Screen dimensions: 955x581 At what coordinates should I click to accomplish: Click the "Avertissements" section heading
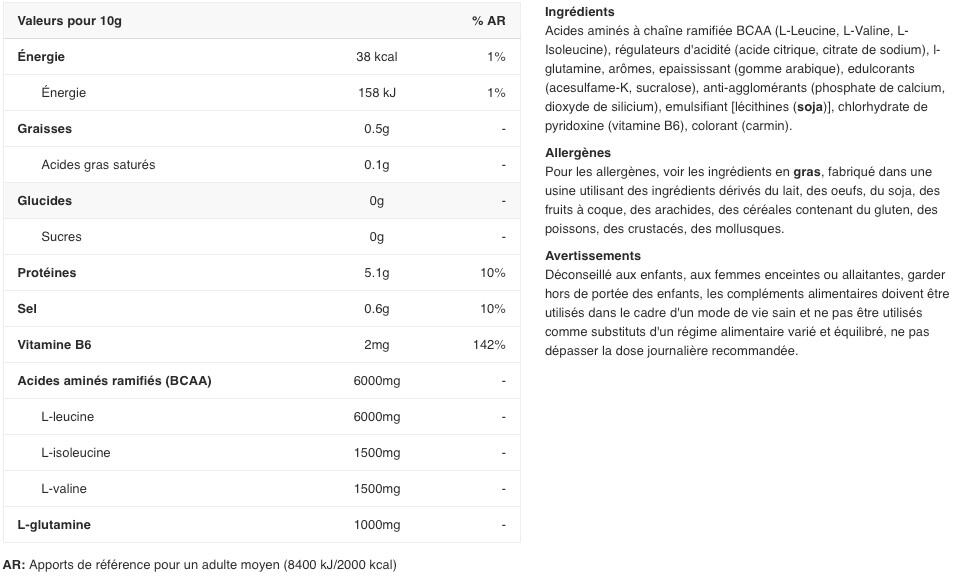pos(593,256)
